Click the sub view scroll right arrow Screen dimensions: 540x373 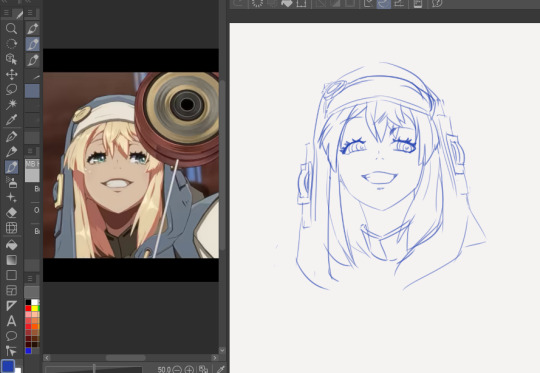(x=215, y=358)
